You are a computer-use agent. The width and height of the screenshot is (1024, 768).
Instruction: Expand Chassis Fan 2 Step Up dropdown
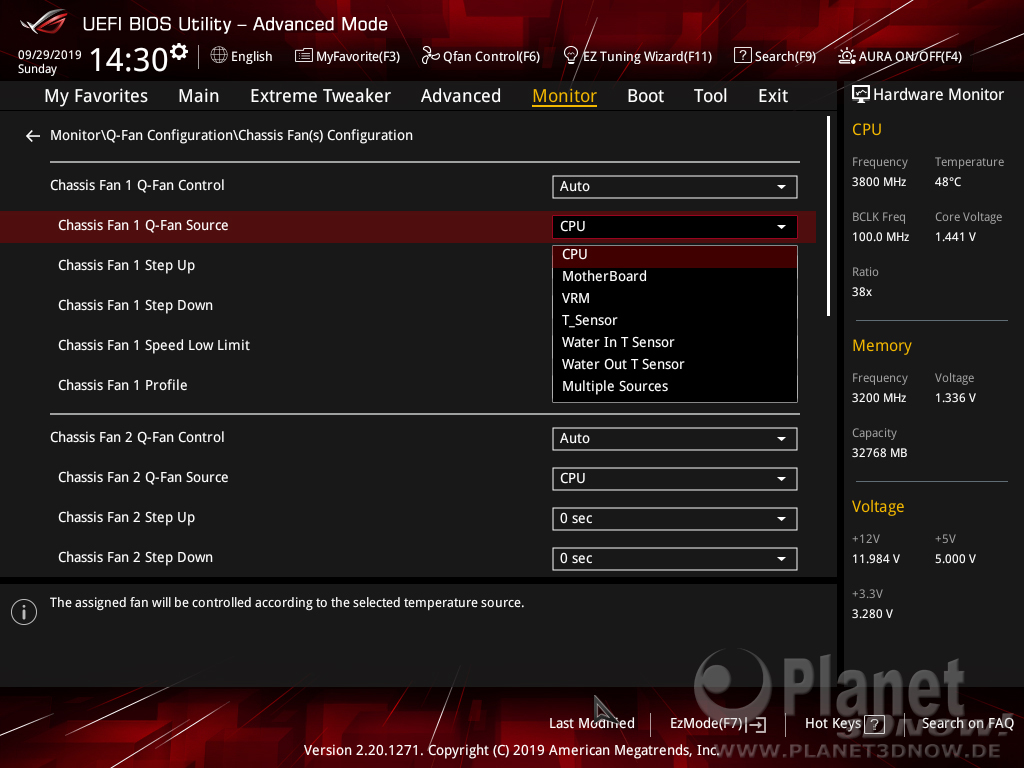pos(675,519)
